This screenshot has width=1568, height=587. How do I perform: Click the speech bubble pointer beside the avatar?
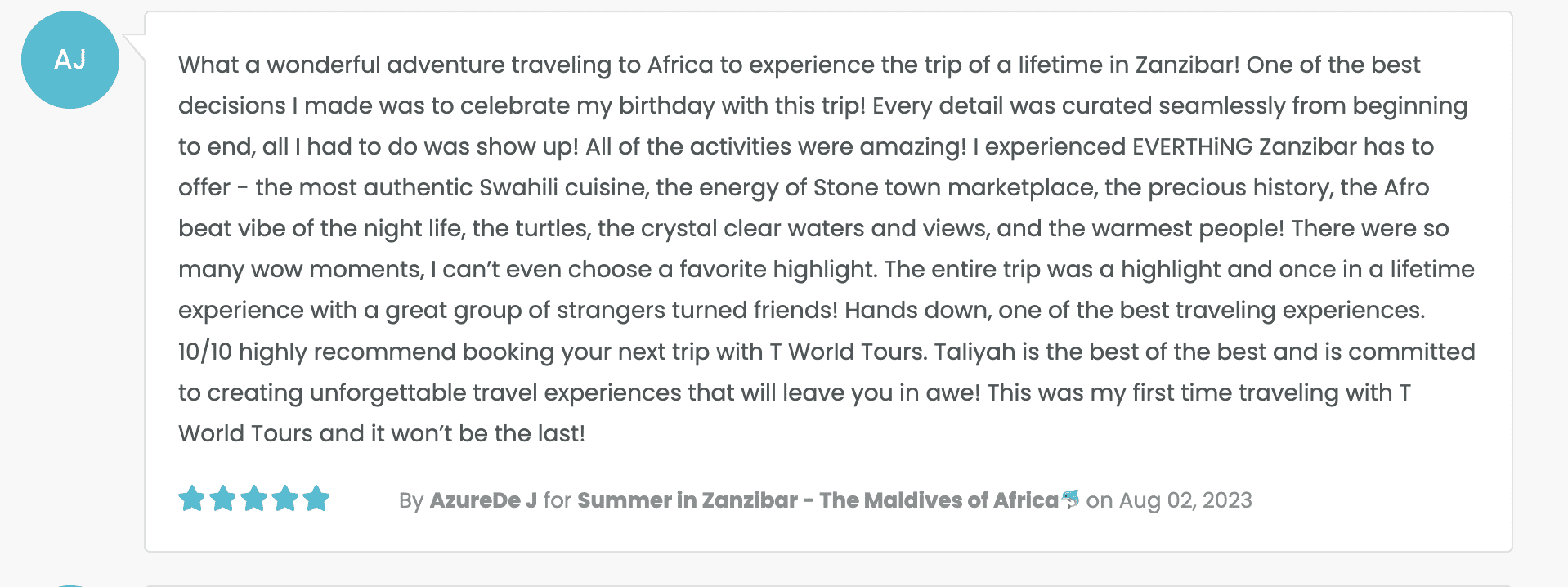click(134, 47)
